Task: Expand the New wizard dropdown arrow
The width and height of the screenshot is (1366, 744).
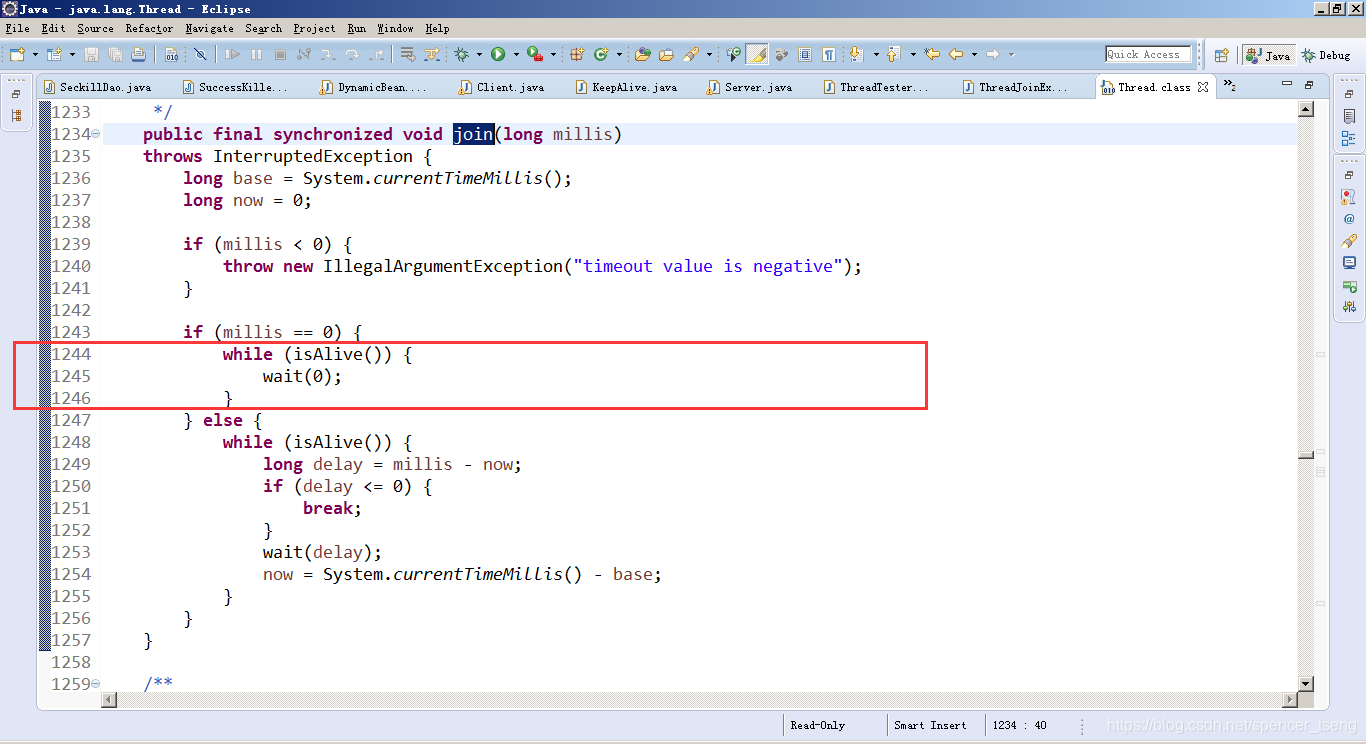Action: pyautogui.click(x=33, y=55)
